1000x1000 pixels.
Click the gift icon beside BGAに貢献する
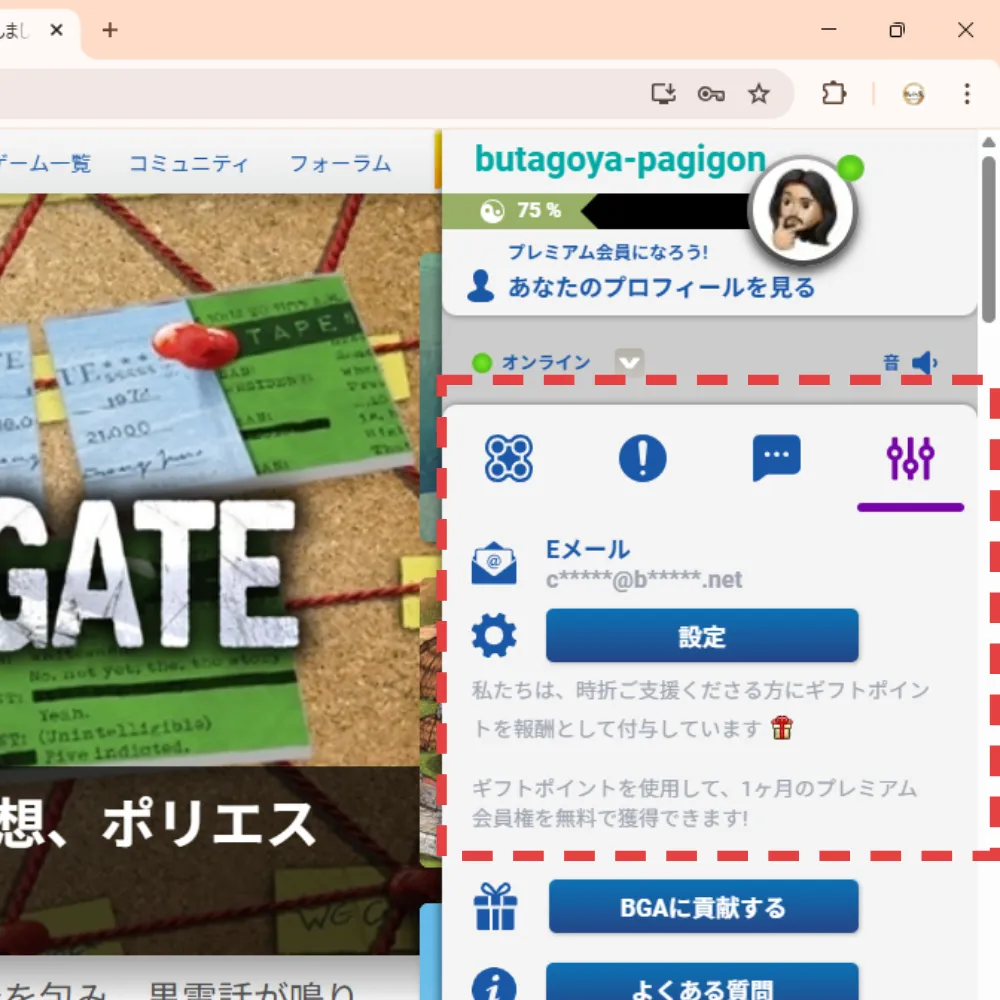(x=496, y=906)
